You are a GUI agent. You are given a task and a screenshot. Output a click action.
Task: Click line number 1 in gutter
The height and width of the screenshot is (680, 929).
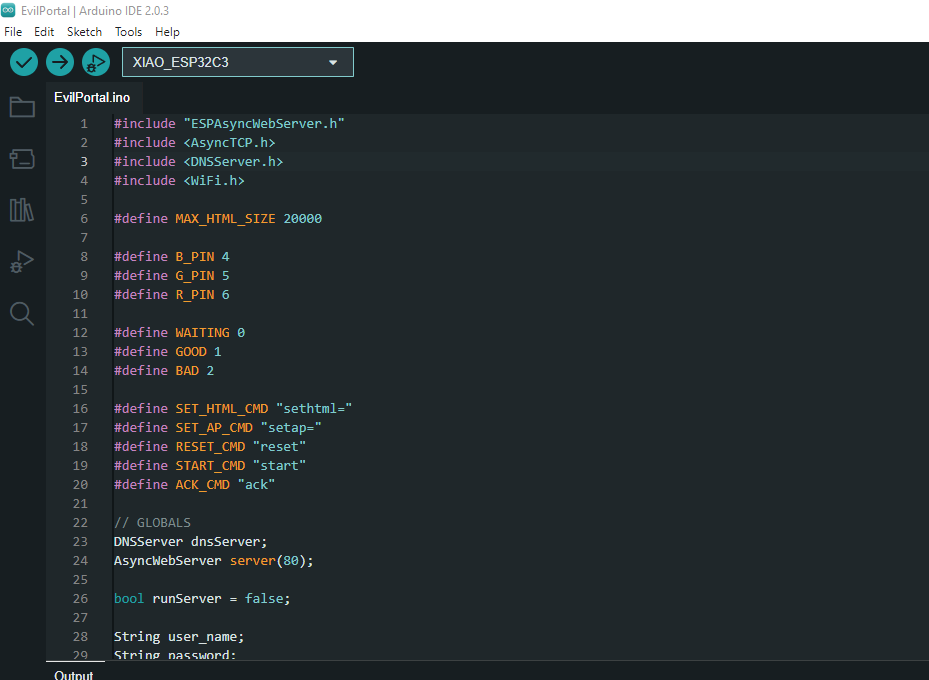(x=84, y=123)
